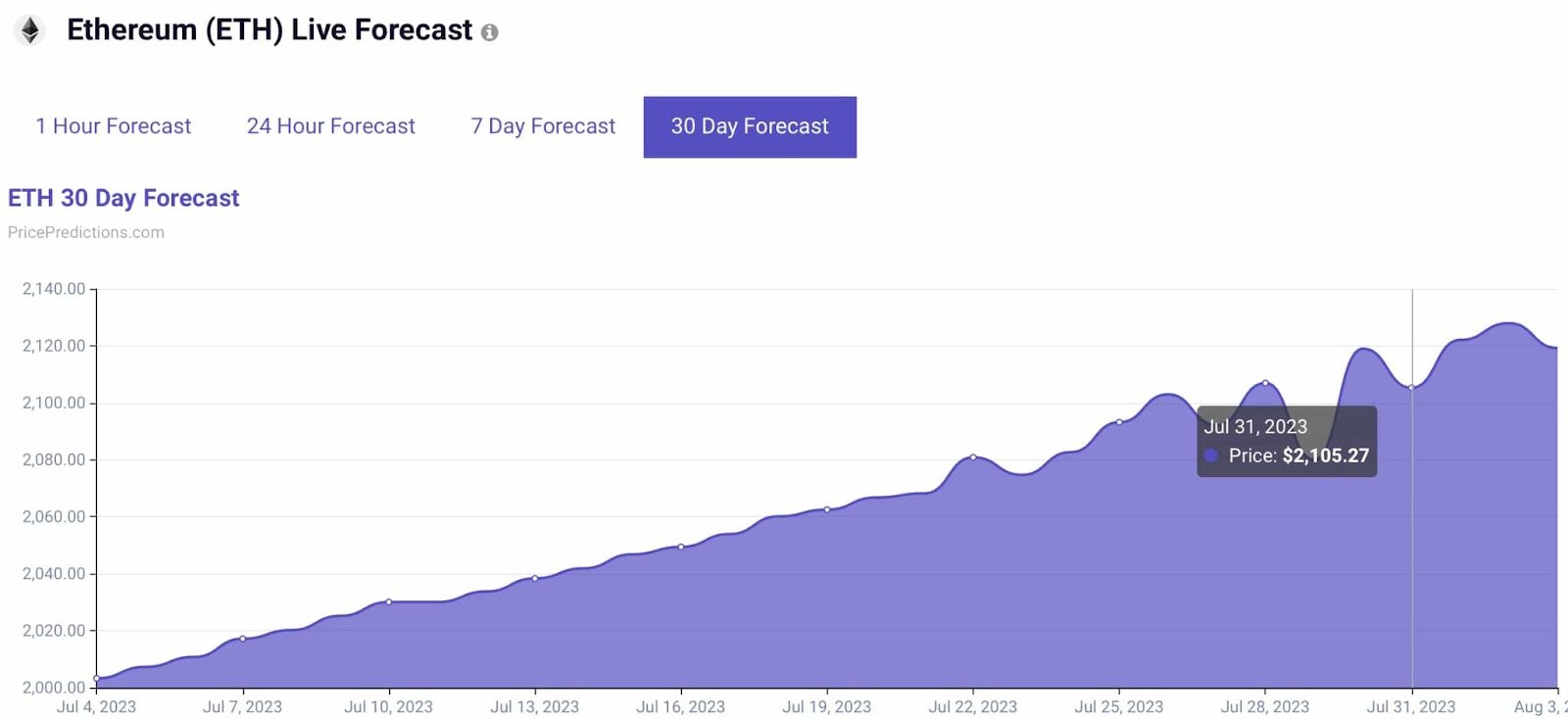Screen dimensions: 1568x719
Task: Click the purple Price dot in tooltip
Action: pyautogui.click(x=1211, y=455)
